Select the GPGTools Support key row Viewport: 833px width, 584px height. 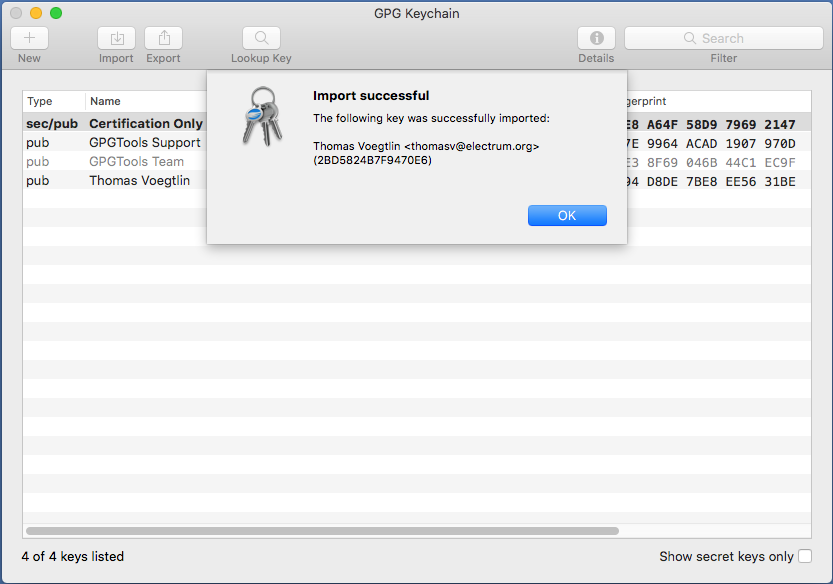[416, 143]
